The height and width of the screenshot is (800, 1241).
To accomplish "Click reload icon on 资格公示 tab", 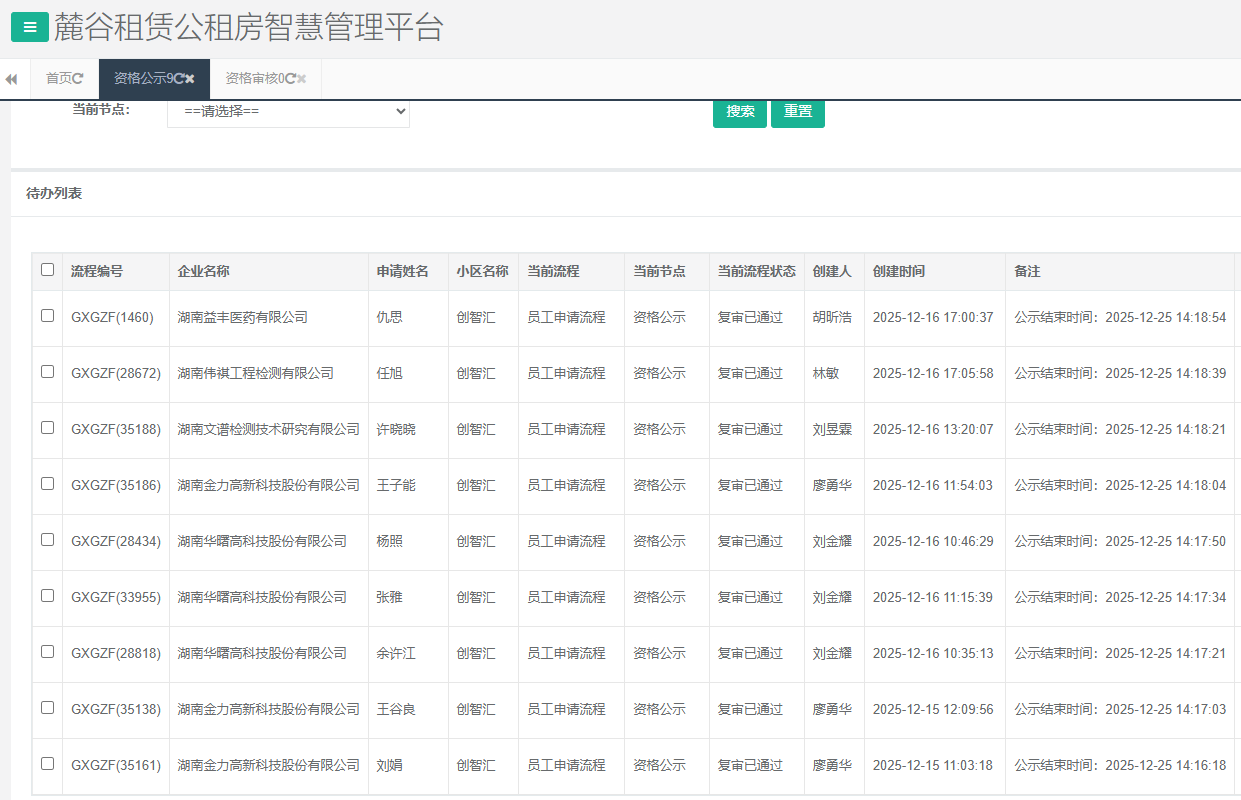I will [179, 79].
